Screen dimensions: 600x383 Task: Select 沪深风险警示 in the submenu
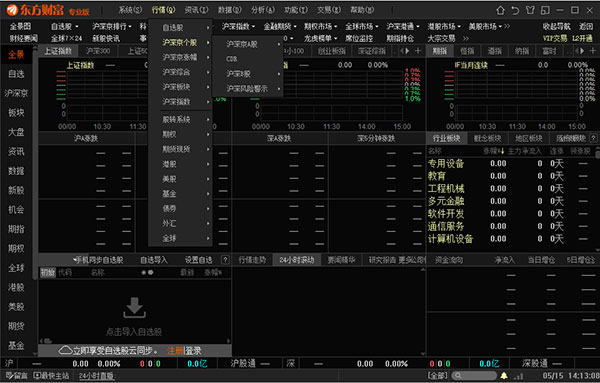(x=248, y=89)
